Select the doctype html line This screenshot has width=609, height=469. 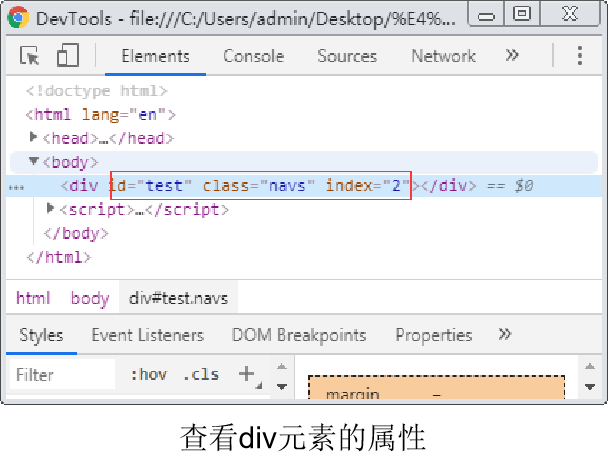click(97, 91)
